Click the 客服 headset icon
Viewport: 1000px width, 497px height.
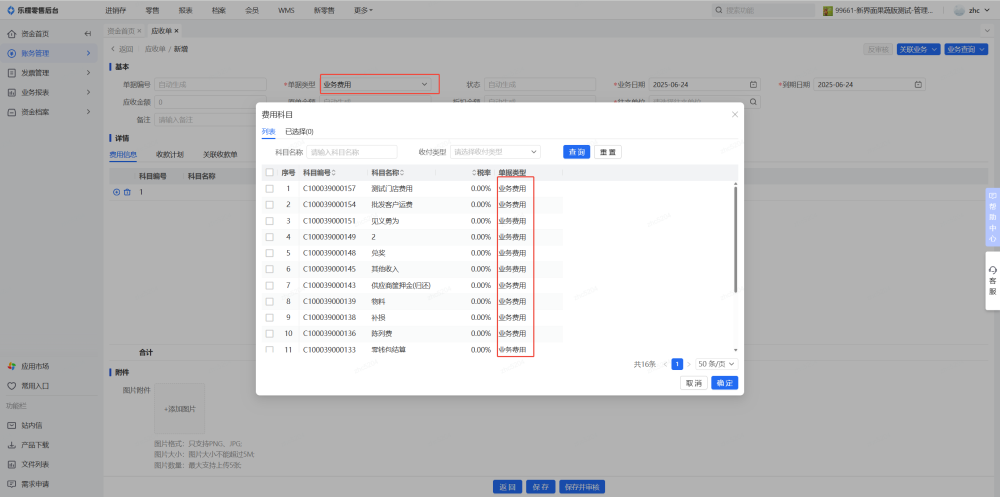point(992,270)
